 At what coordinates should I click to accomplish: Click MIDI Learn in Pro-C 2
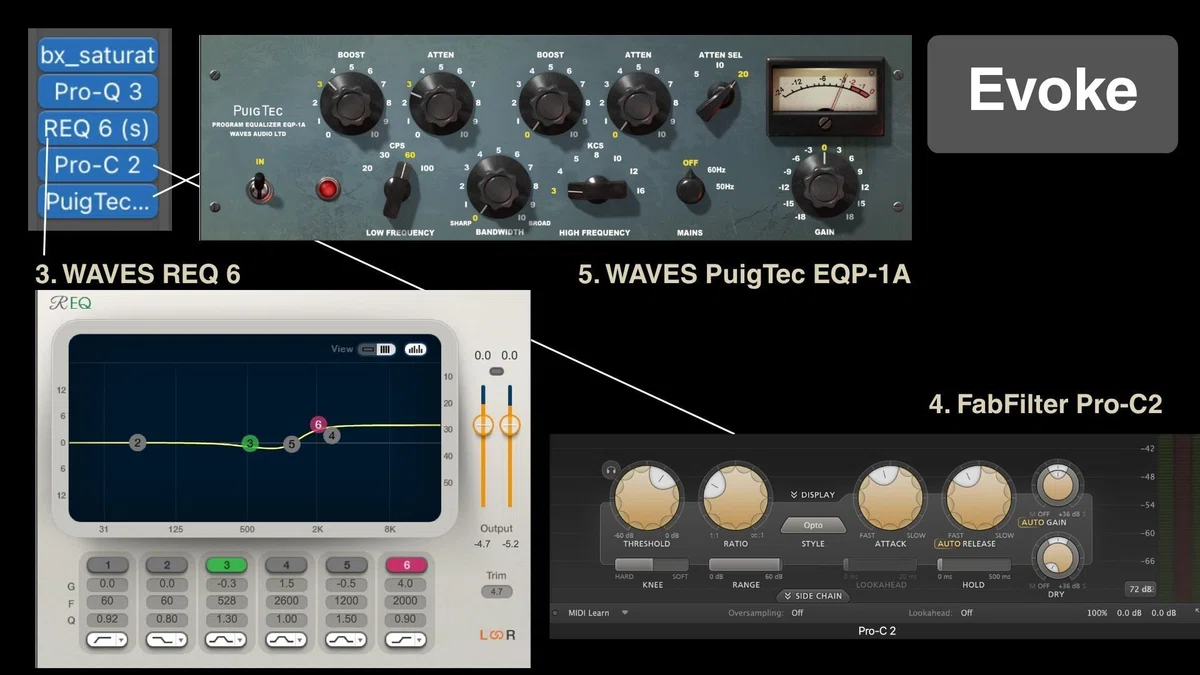coord(589,612)
